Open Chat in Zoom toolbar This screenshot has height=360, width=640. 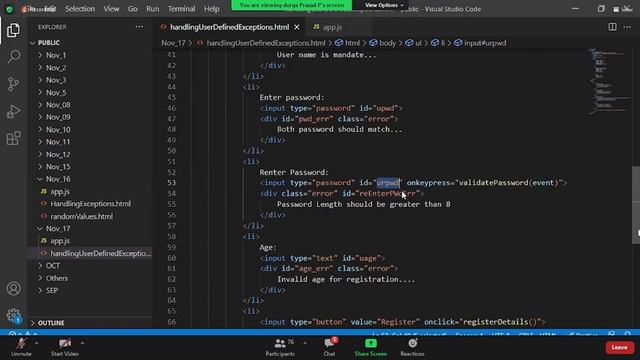[329, 347]
